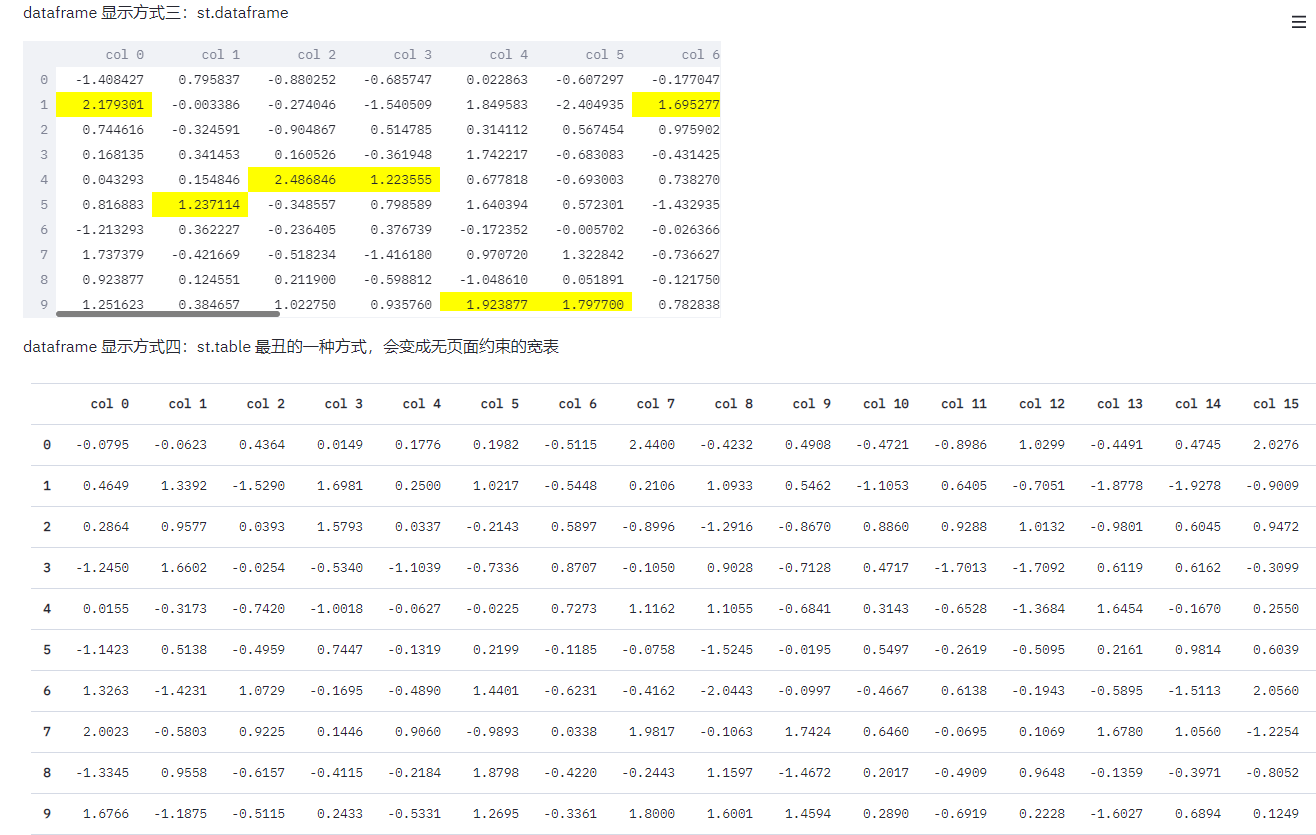Click cell -0.904867 in dataframe
Viewport: 1316px width, 835px height.
pos(296,129)
